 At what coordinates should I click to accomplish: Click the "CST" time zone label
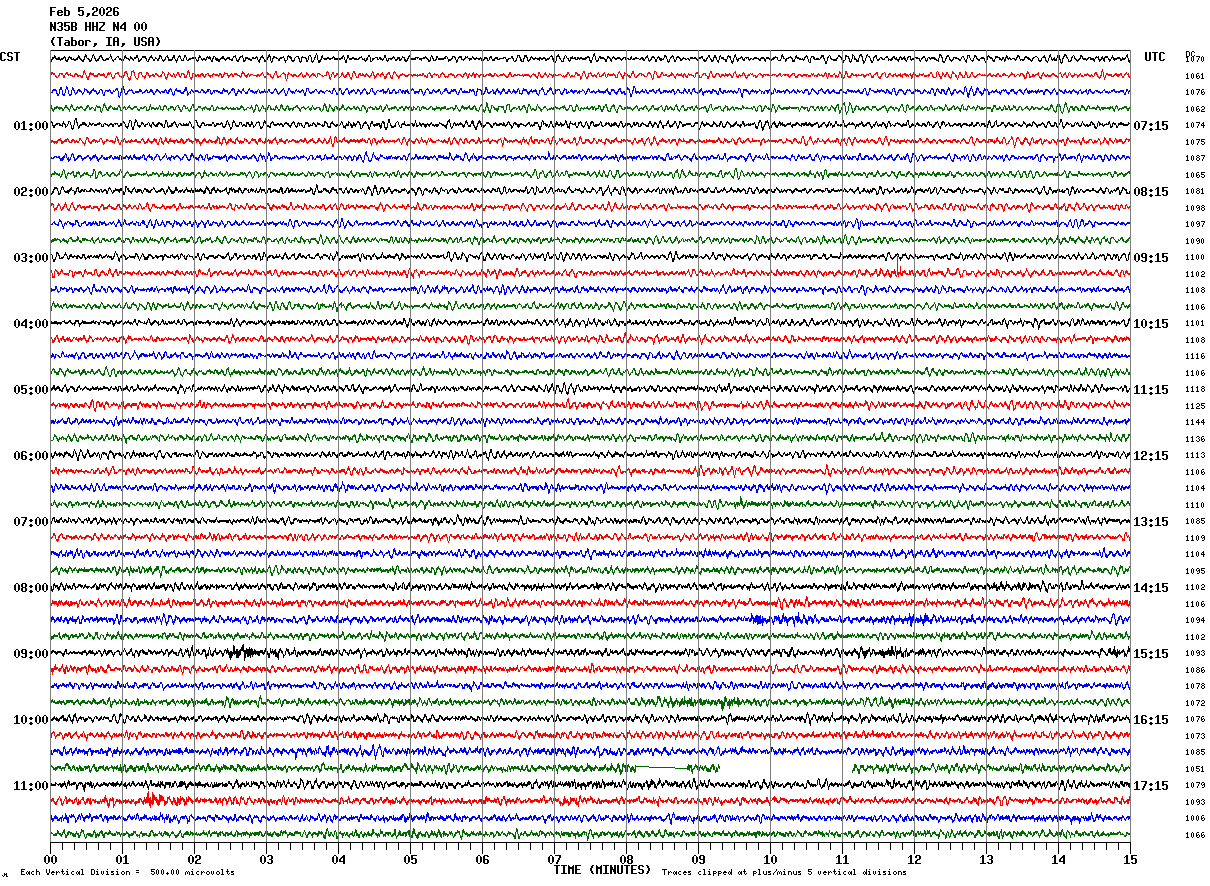10,57
